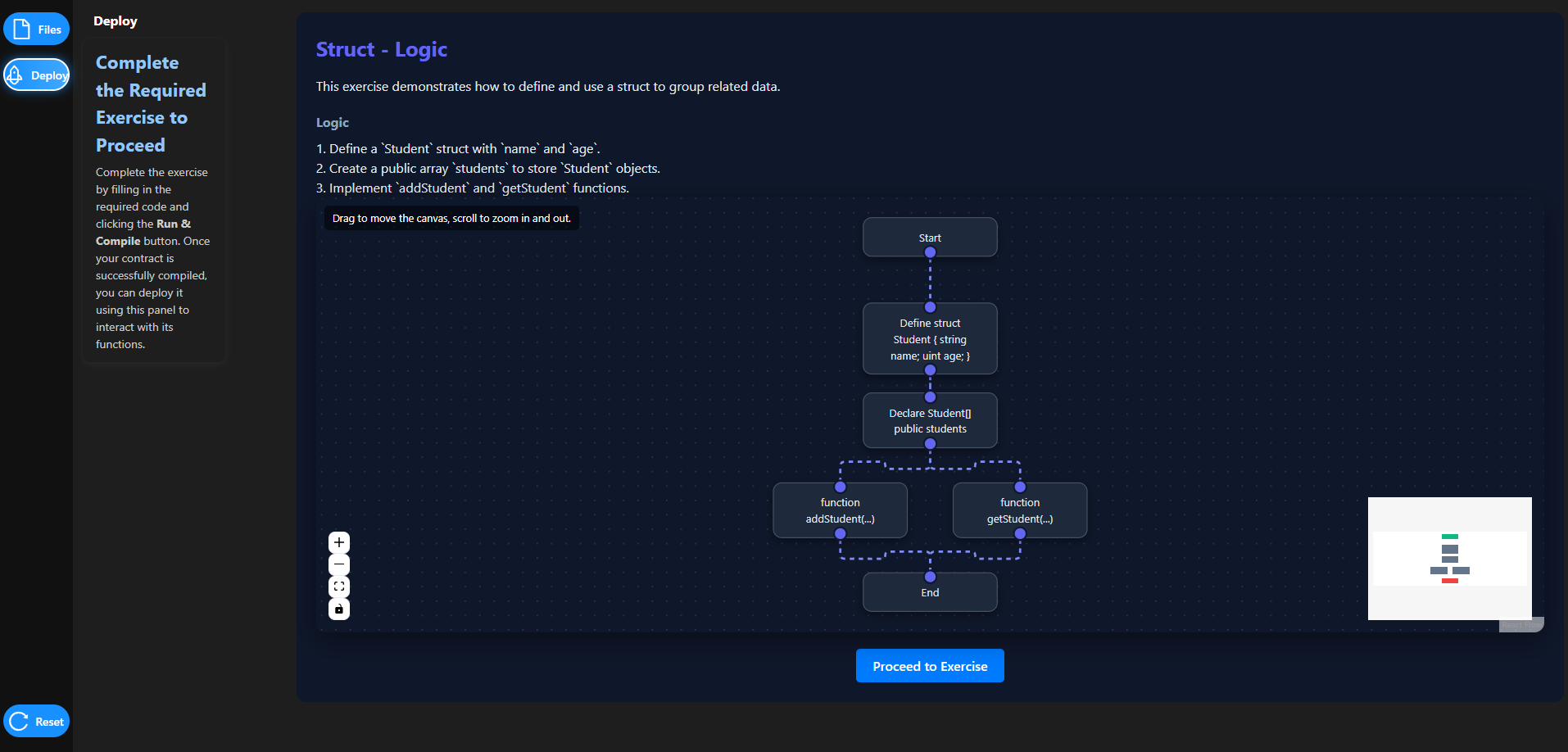Select the Start node

[x=930, y=236]
